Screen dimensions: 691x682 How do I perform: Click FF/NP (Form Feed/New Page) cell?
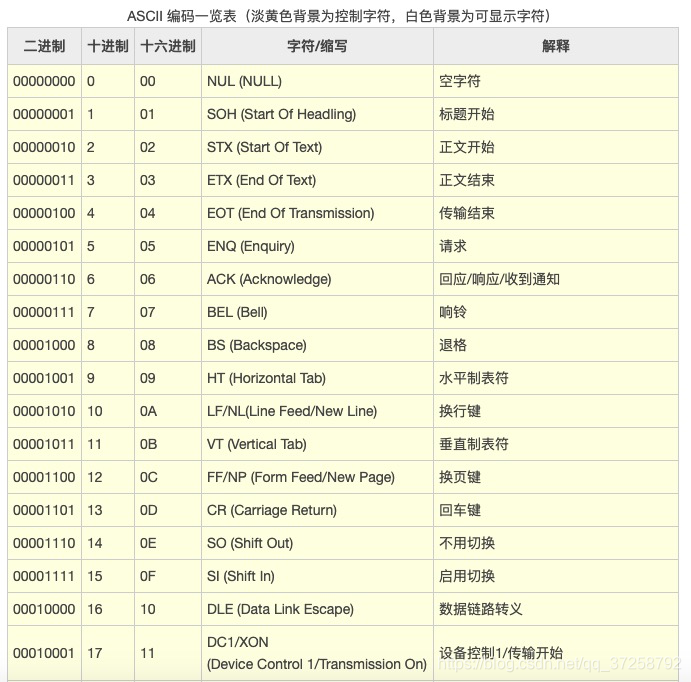point(317,478)
